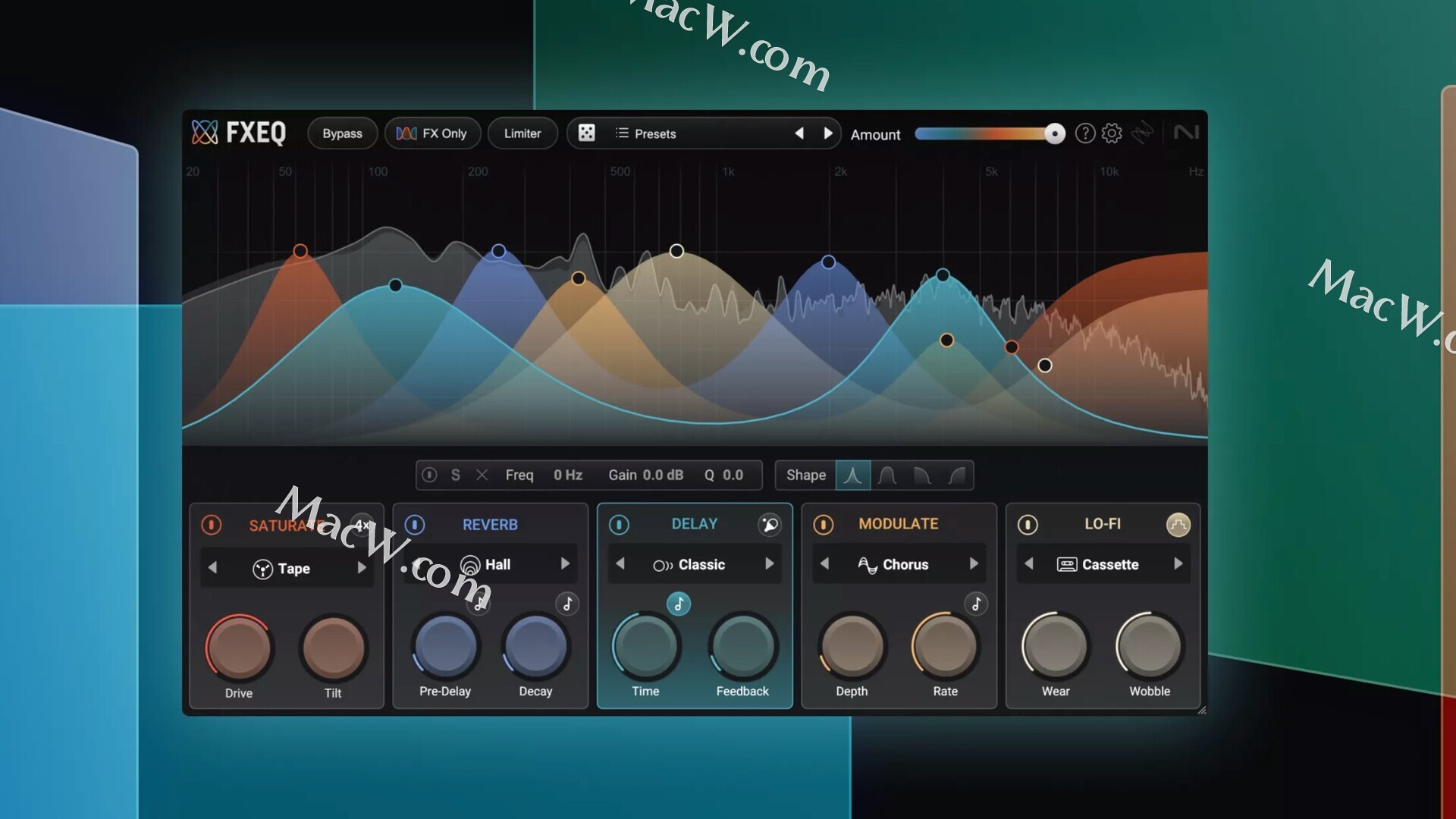Image resolution: width=1456 pixels, height=819 pixels.
Task: Click the Native Instruments logo icon
Action: point(1186,133)
